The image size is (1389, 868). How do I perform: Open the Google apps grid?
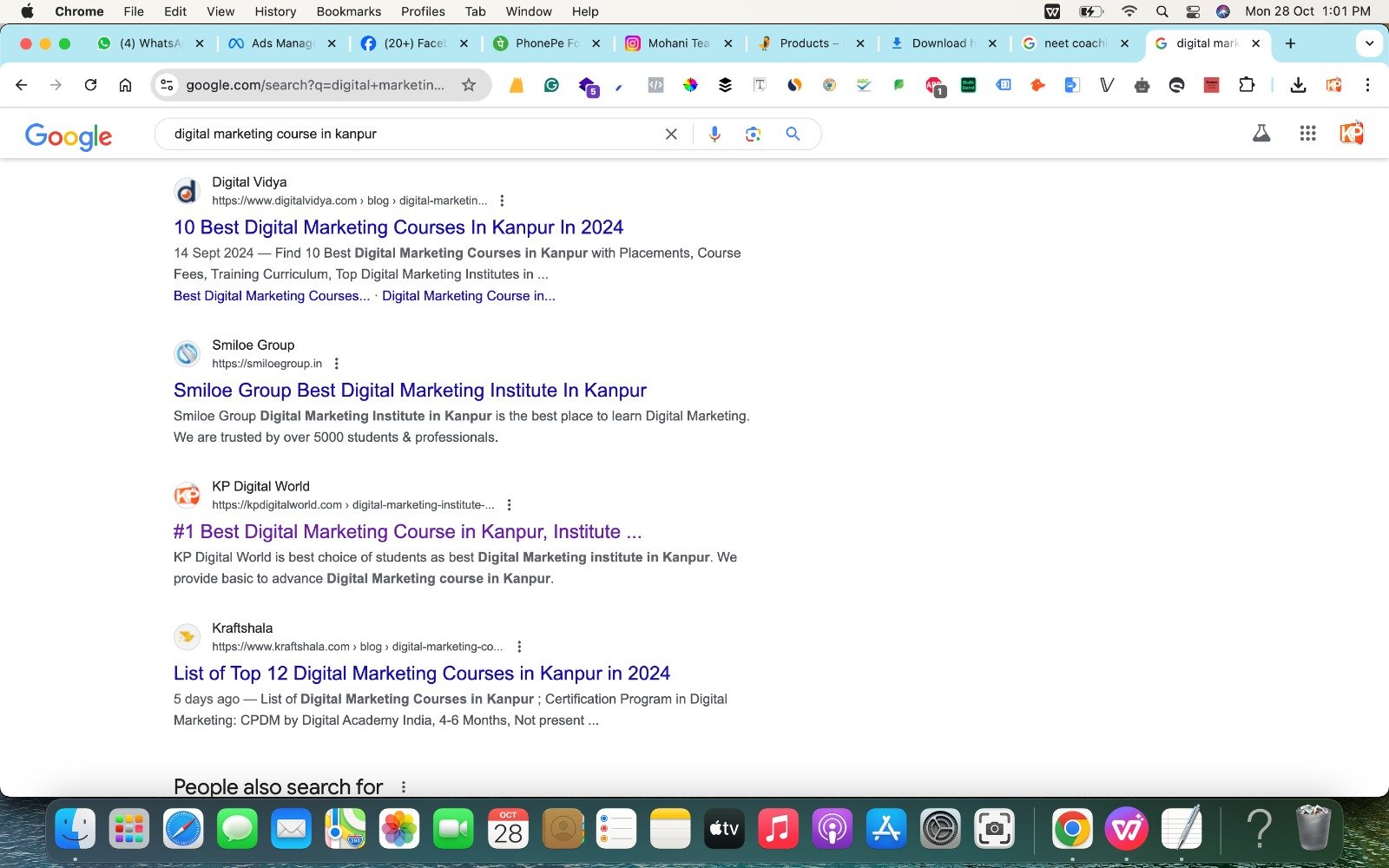coord(1307,134)
